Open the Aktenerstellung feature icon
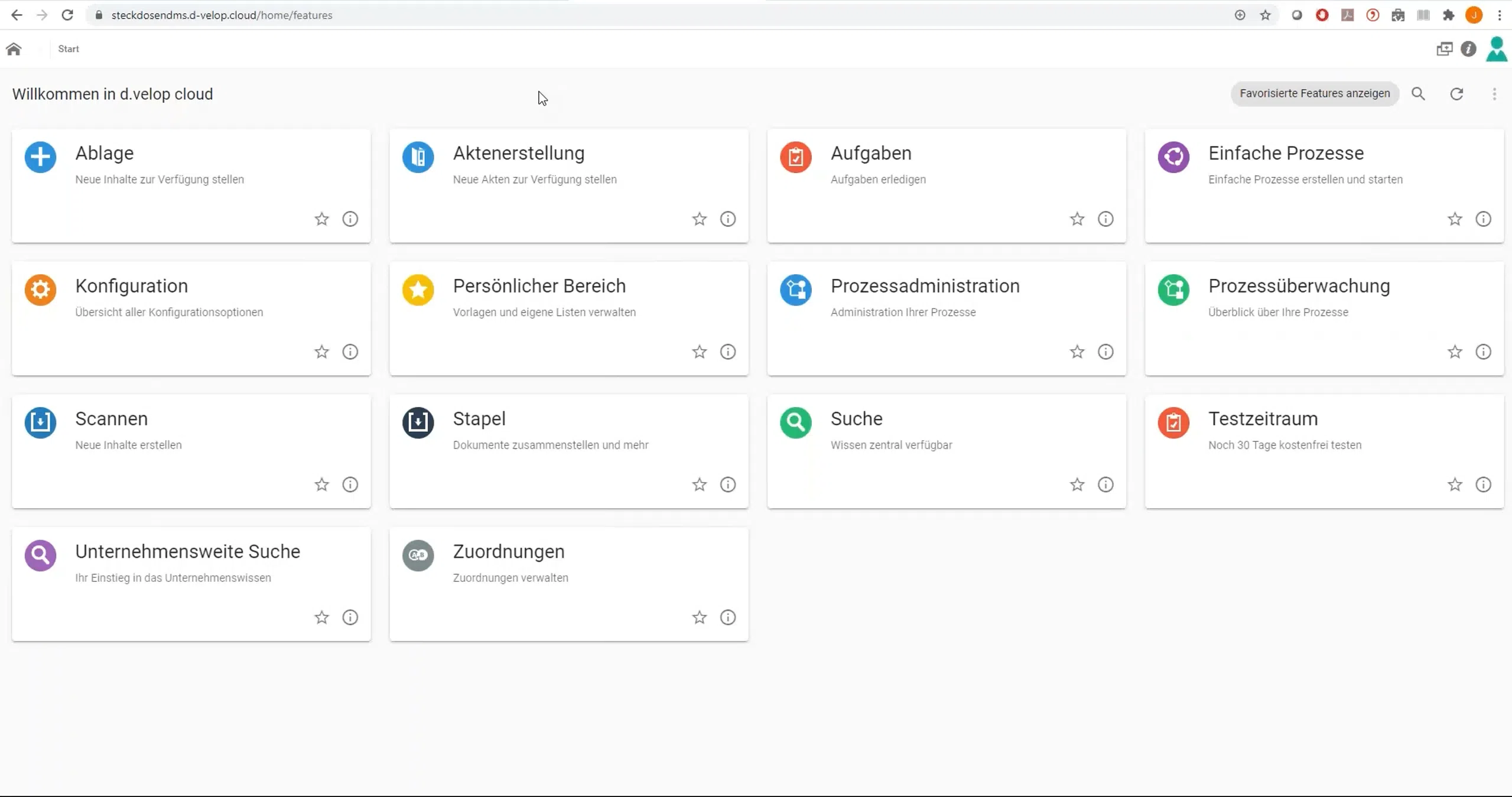This screenshot has height=797, width=1512. (x=418, y=157)
